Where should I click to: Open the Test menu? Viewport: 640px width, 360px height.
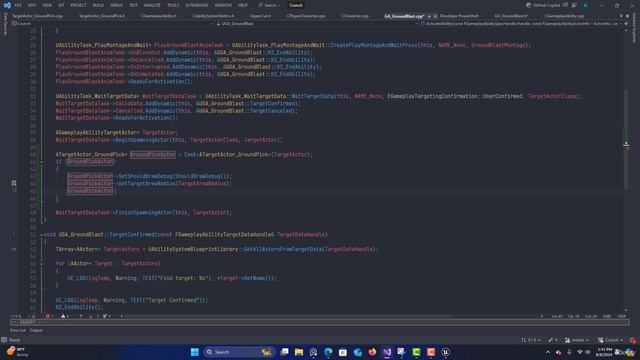[133, 5]
